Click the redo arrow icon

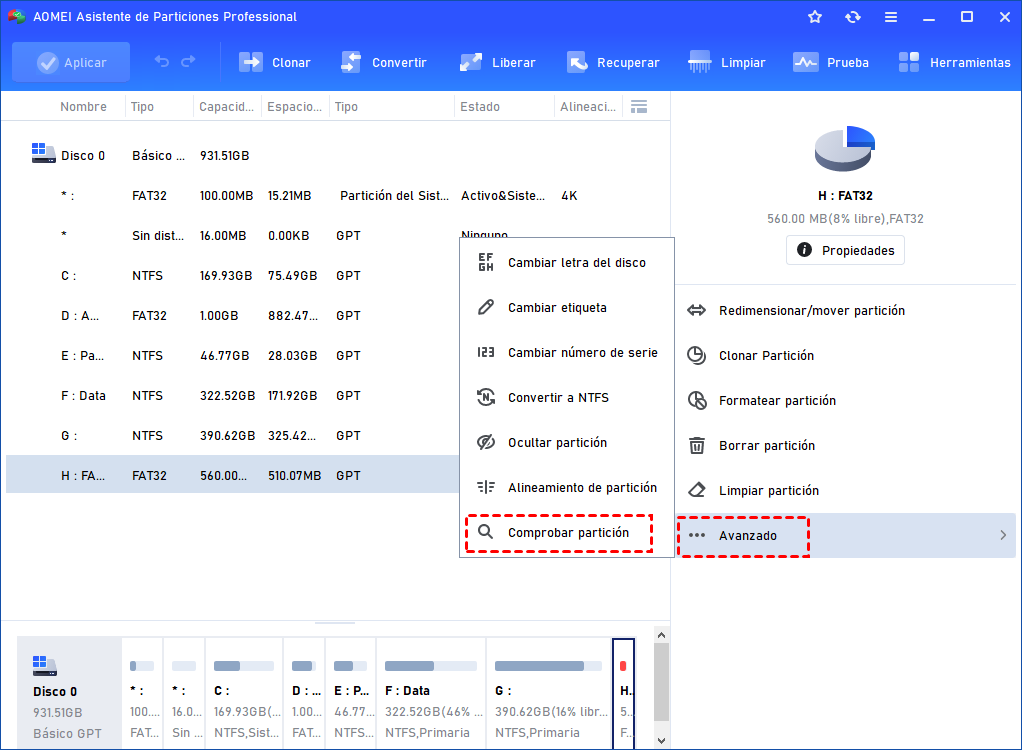tap(188, 62)
